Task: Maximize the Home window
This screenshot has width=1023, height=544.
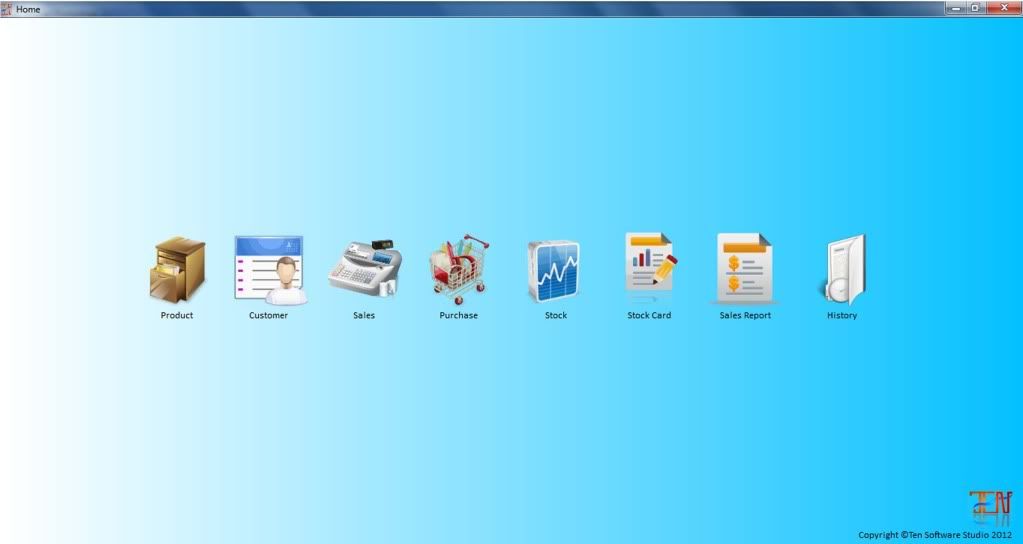Action: tap(975, 8)
